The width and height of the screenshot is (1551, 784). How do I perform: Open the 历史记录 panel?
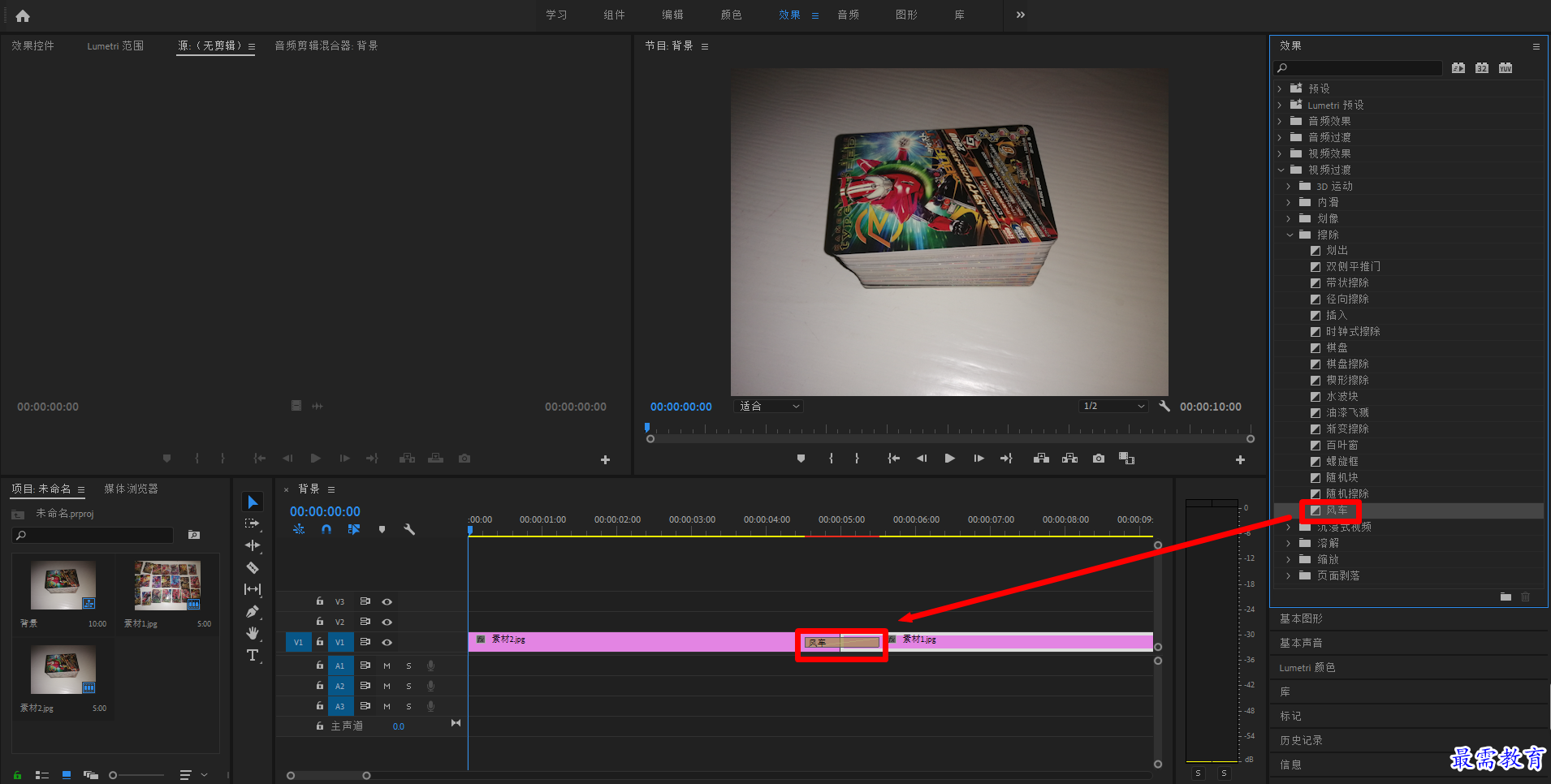coord(1301,740)
